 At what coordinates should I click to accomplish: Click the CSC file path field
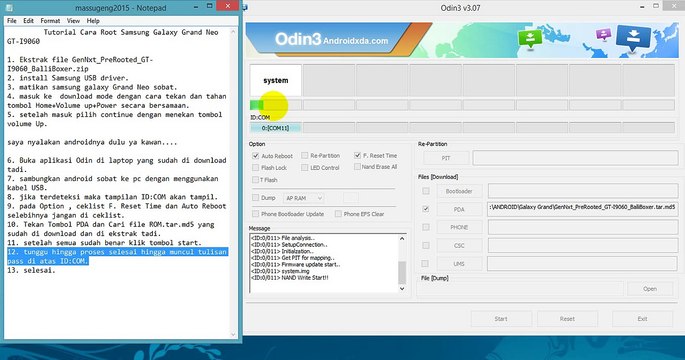click(x=583, y=245)
